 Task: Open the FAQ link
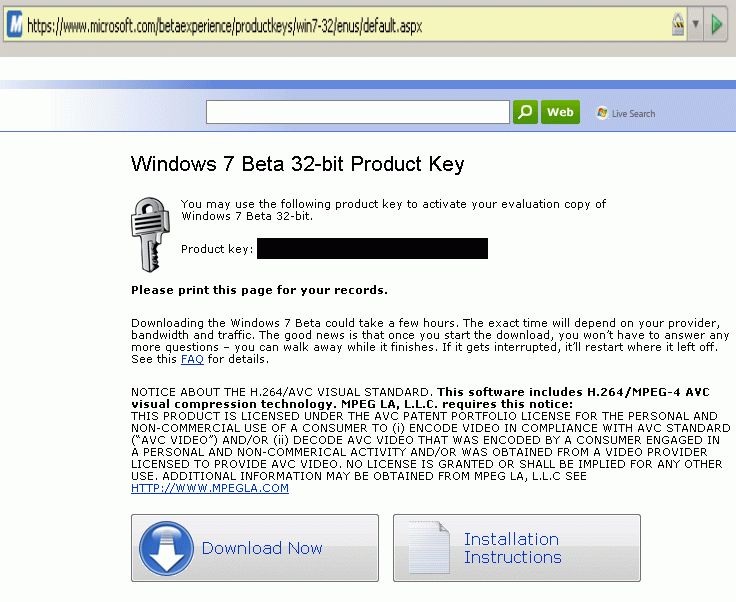[192, 360]
